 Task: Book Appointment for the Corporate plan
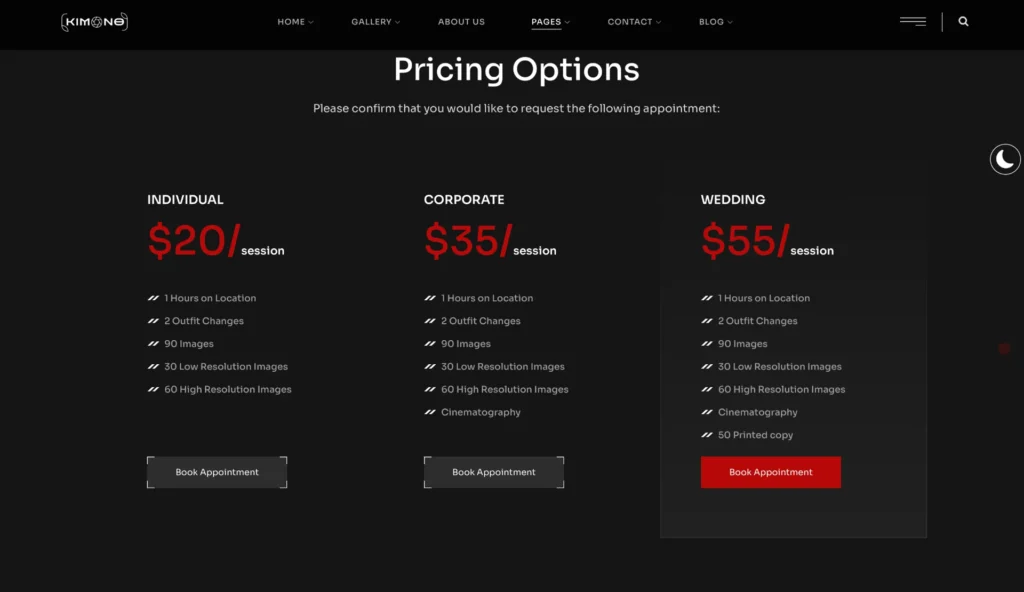point(494,472)
